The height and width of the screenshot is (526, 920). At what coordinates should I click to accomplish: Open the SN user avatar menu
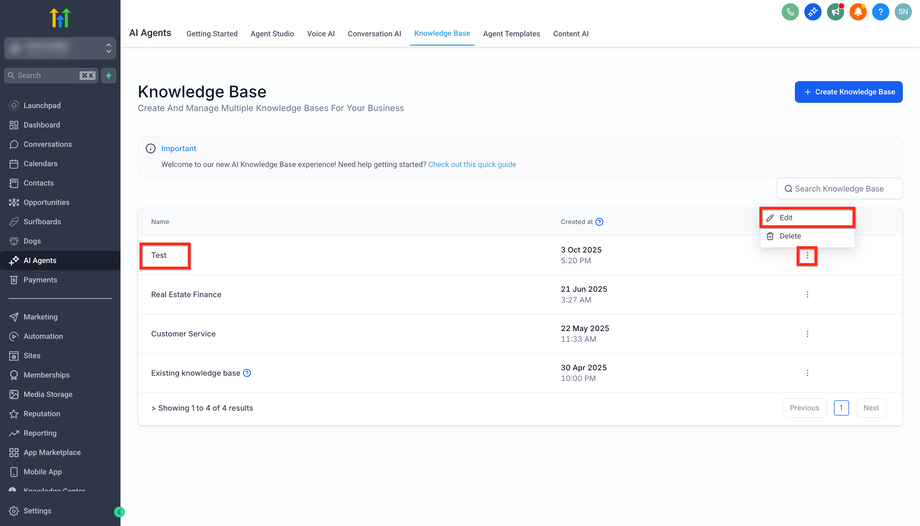pyautogui.click(x=903, y=12)
